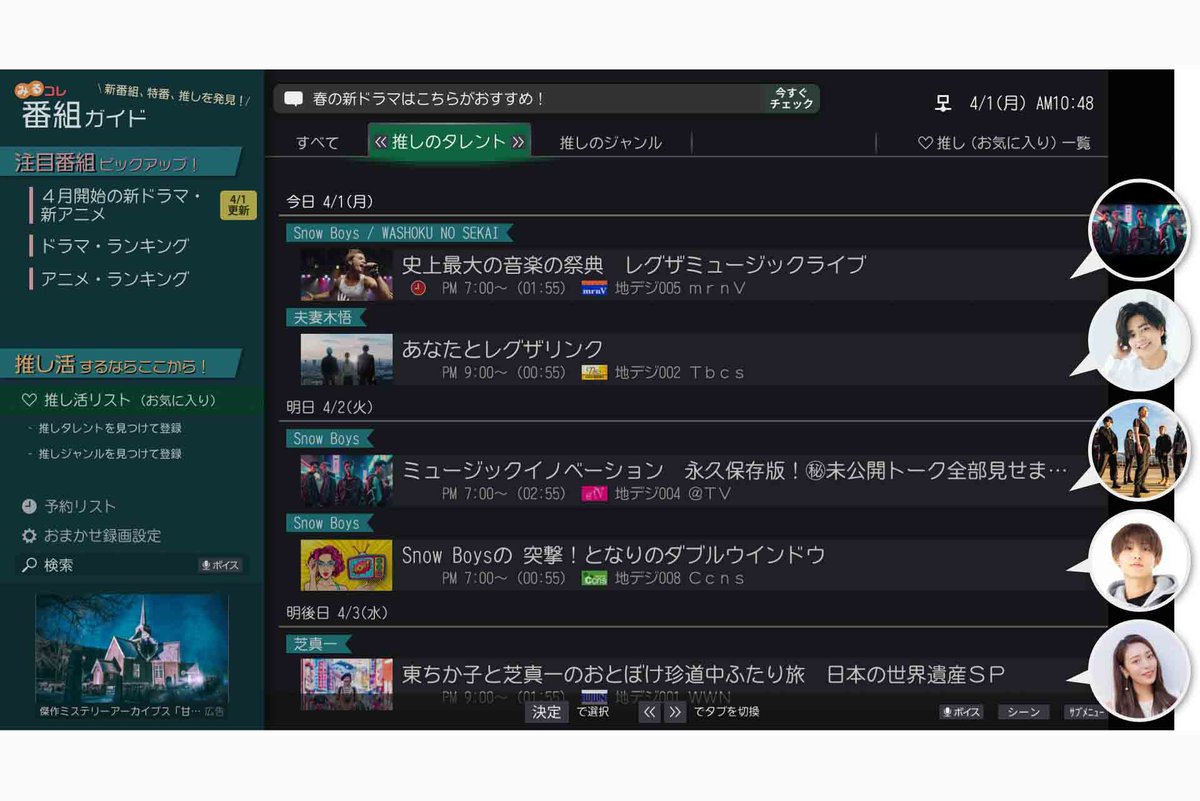1200x801 pixels.
Task: Click the 芝真一 talent tag
Action: (x=318, y=643)
